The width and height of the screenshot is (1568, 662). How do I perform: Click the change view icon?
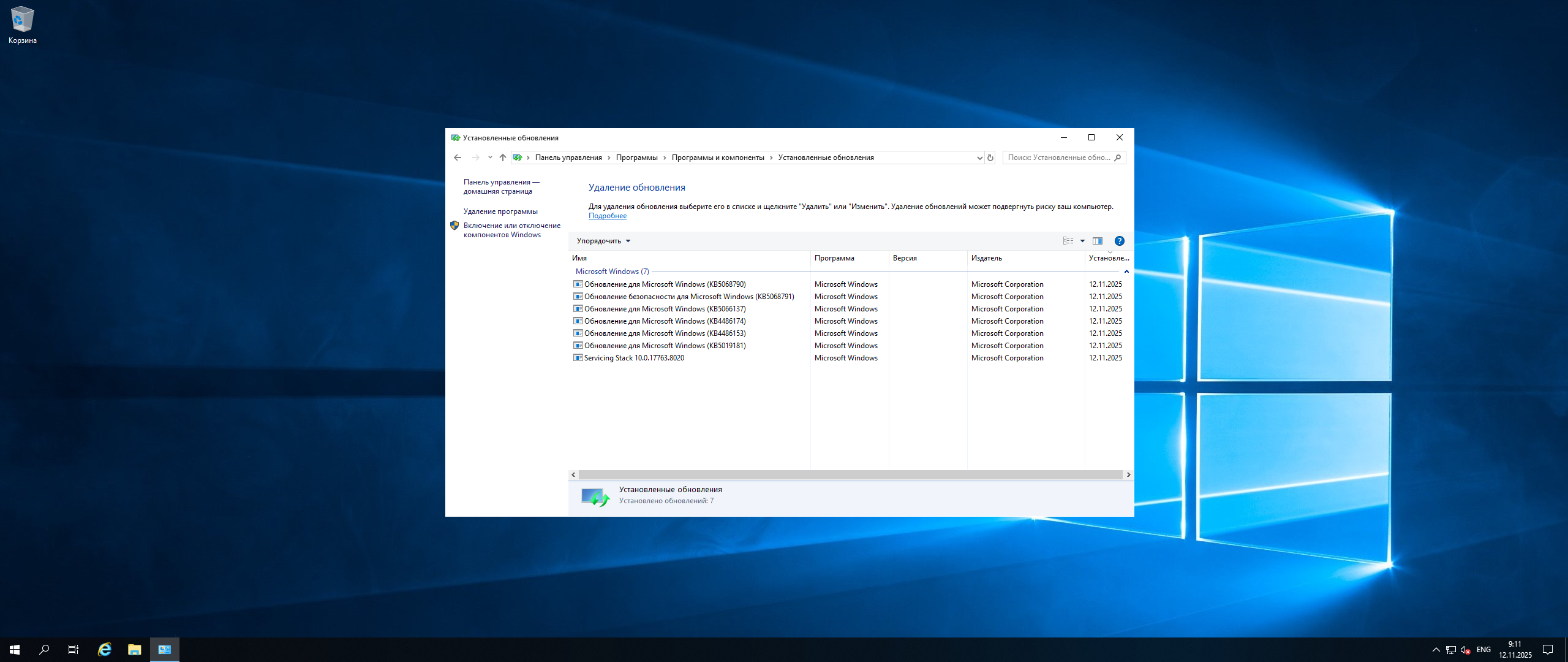pyautogui.click(x=1068, y=241)
